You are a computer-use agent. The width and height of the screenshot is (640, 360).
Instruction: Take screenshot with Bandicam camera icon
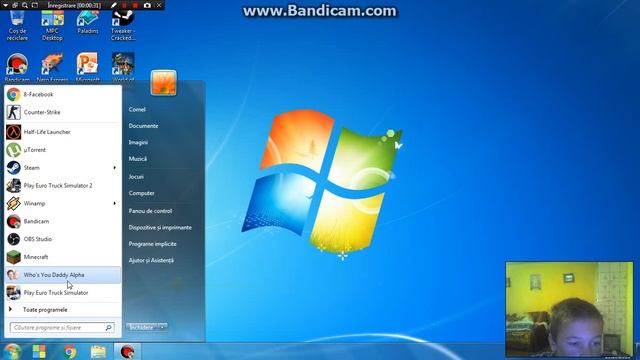pyautogui.click(x=147, y=5)
